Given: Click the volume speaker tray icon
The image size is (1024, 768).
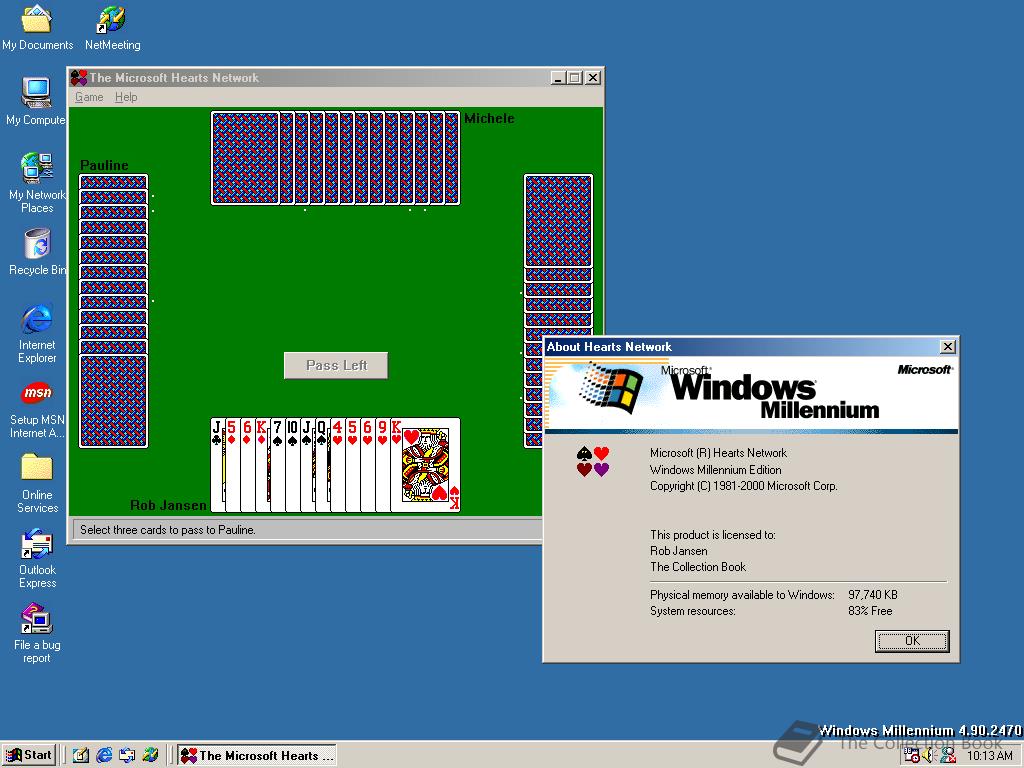Looking at the screenshot, I should [x=929, y=756].
